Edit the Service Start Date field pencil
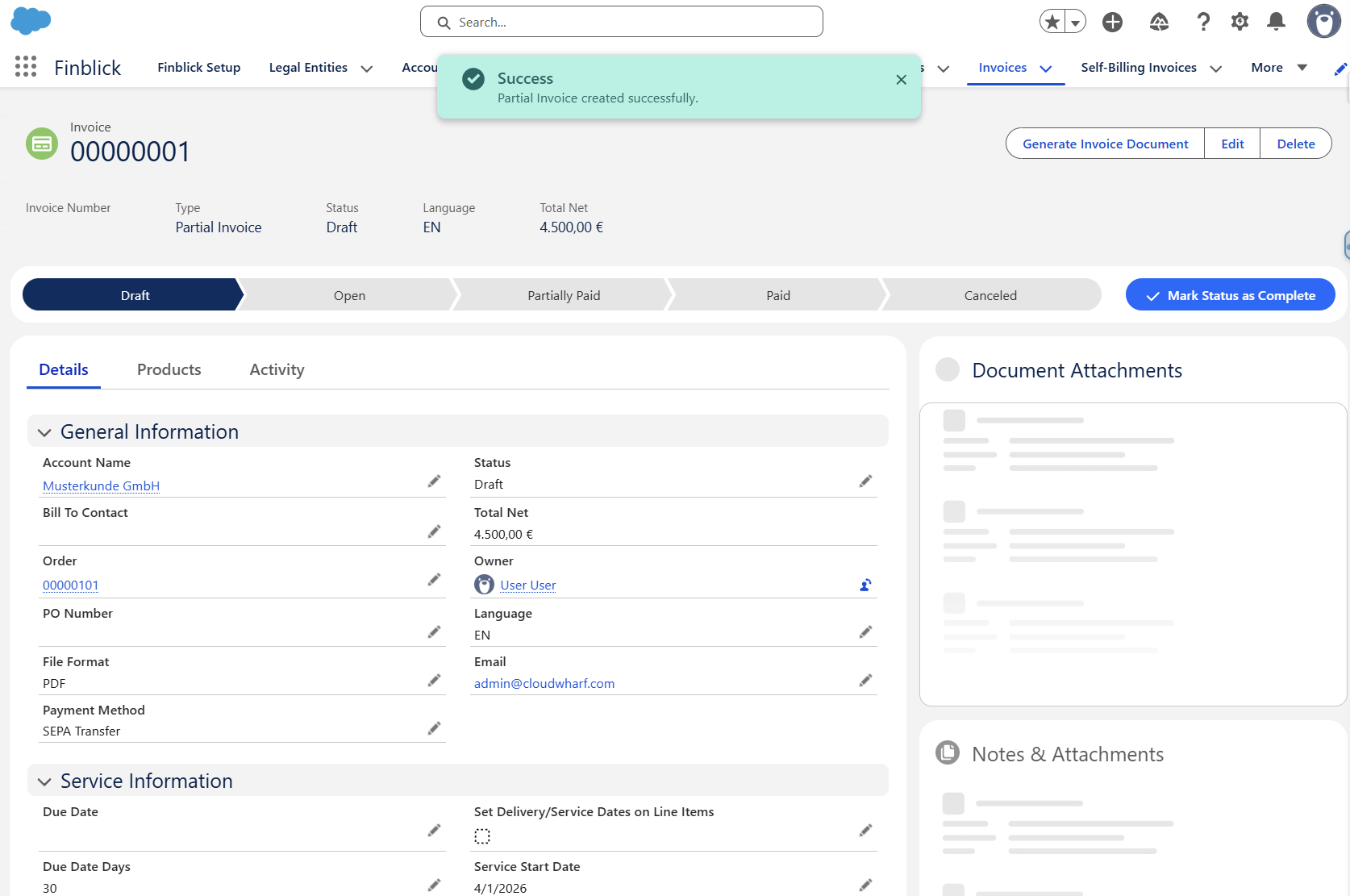The width and height of the screenshot is (1350, 896). 865,886
